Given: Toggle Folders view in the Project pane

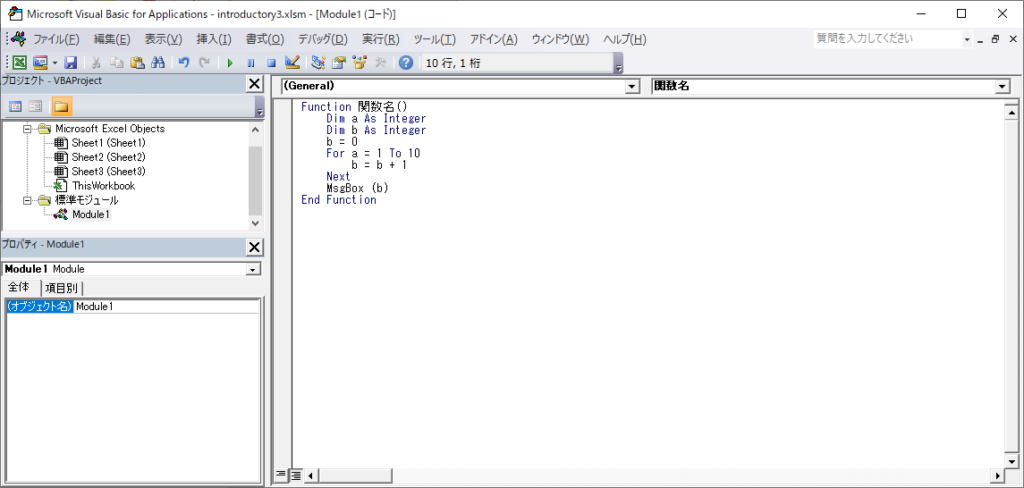Looking at the screenshot, I should (61, 106).
